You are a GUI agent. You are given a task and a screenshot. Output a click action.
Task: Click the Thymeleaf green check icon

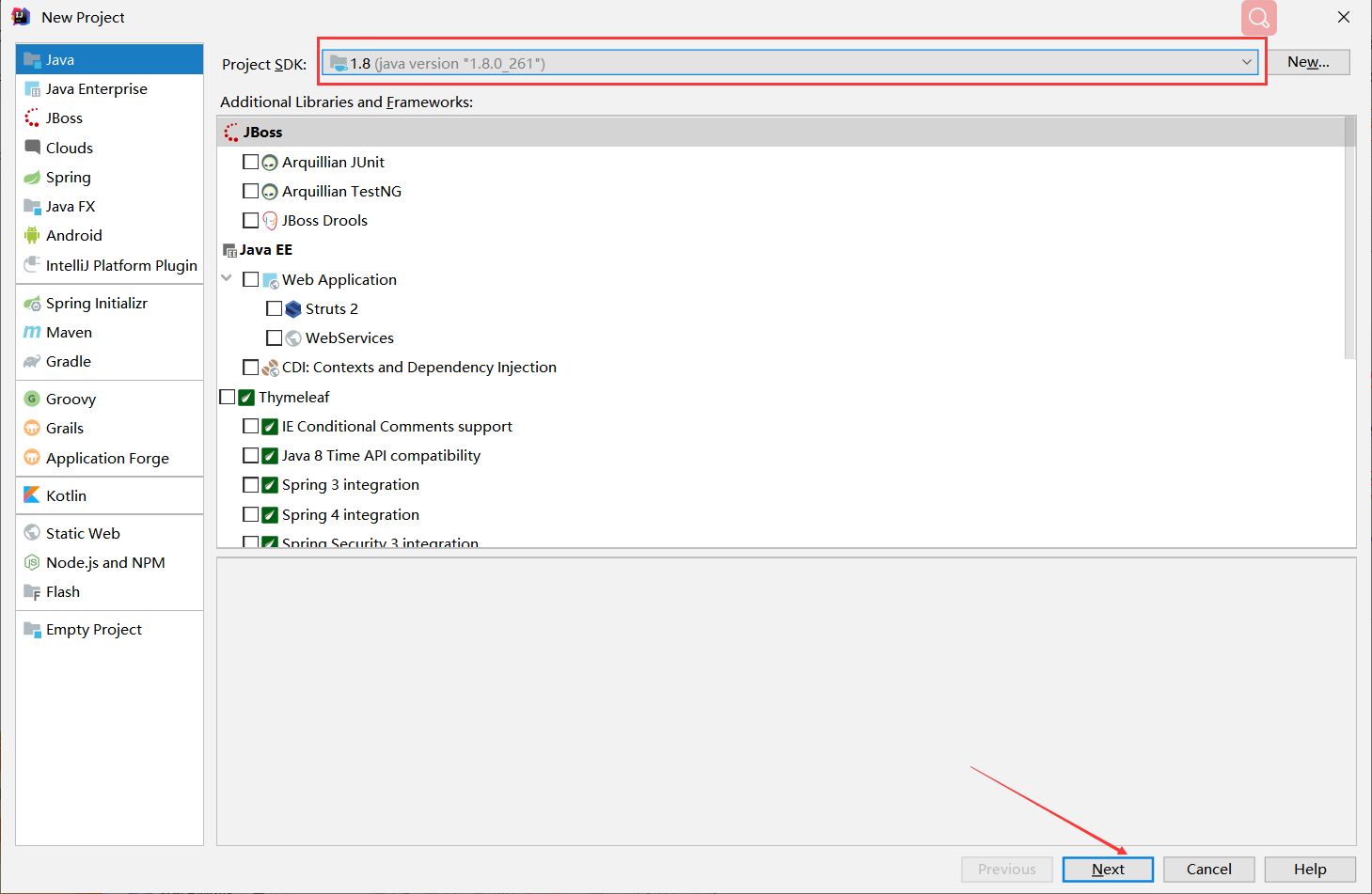tap(246, 398)
